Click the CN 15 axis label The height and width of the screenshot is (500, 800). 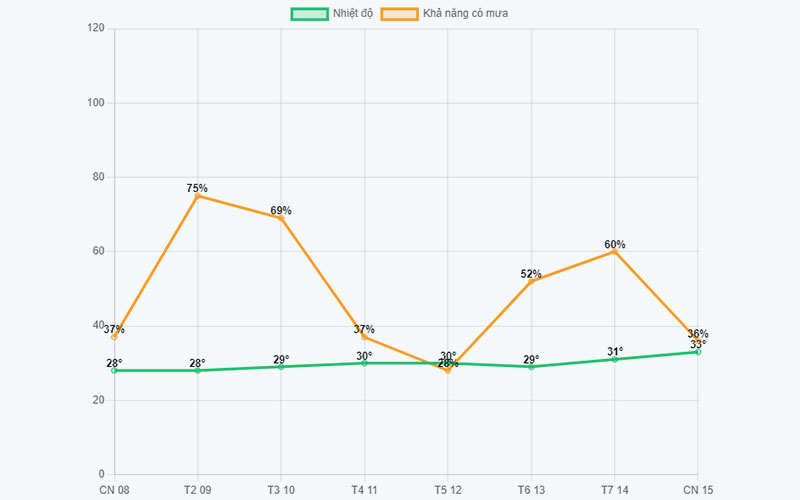point(698,490)
